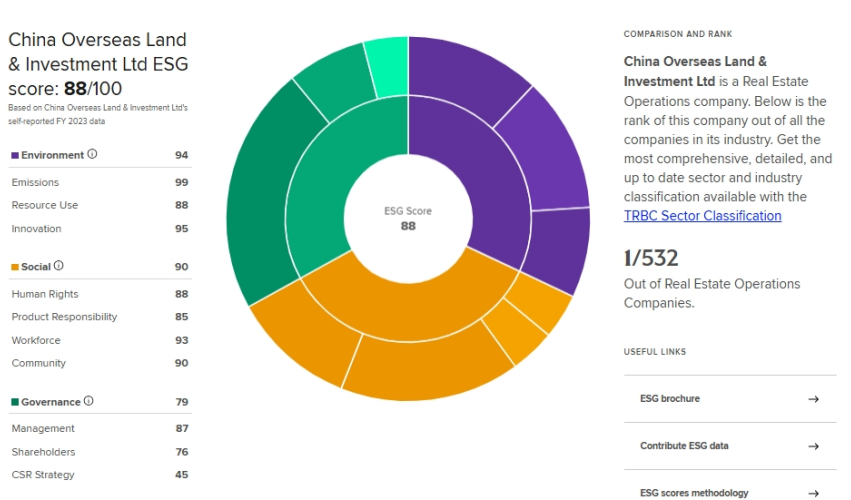Viewport: 851px width, 500px height.
Task: Click the 1/532 industry rank text
Action: pos(651,258)
